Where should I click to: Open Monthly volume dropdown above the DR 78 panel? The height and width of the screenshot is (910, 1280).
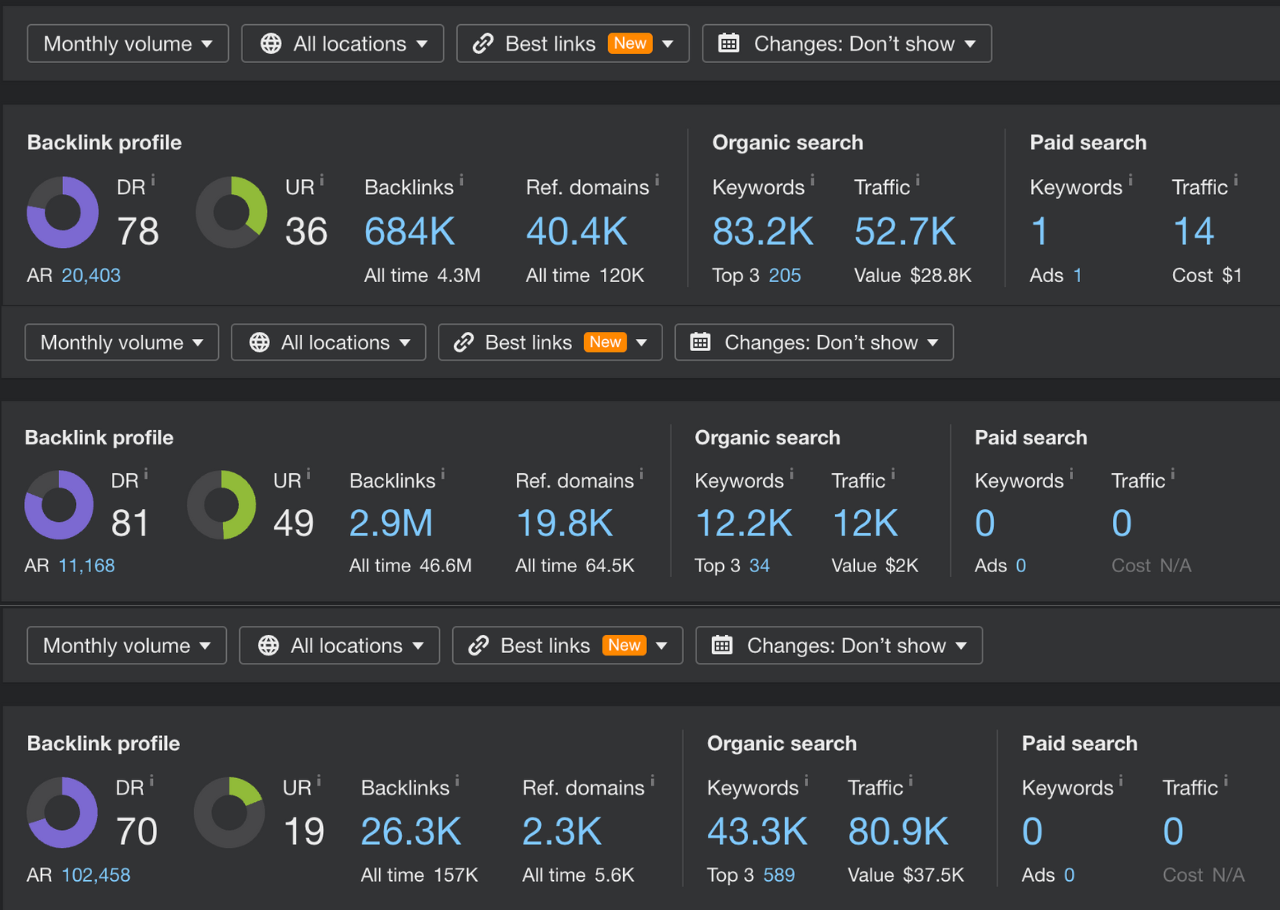128,44
